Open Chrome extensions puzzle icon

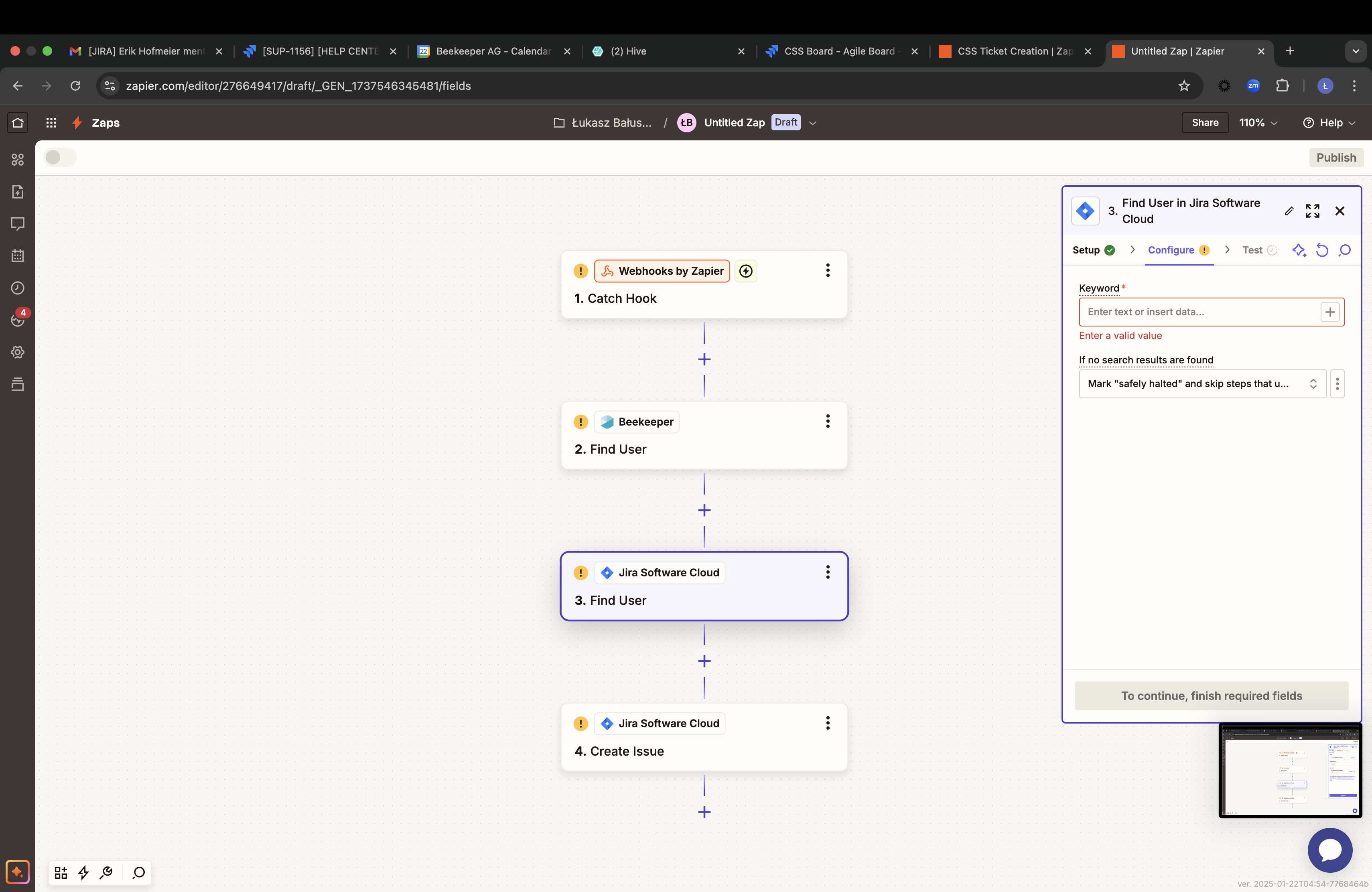[x=1282, y=86]
